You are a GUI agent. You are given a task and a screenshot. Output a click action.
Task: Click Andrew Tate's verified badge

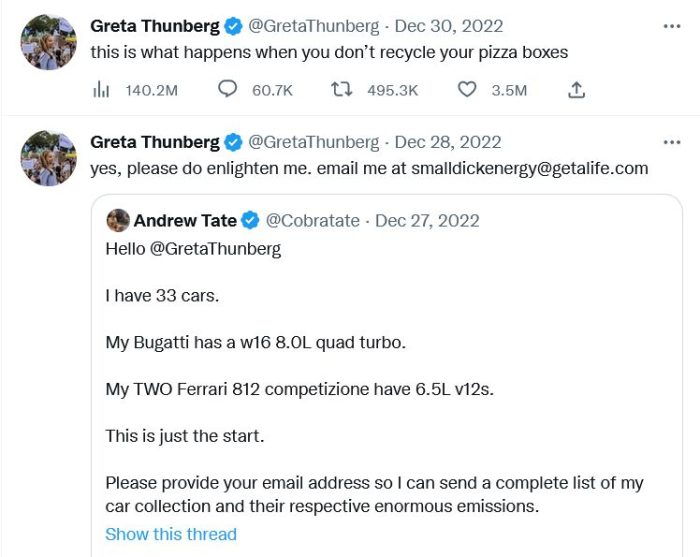(250, 220)
